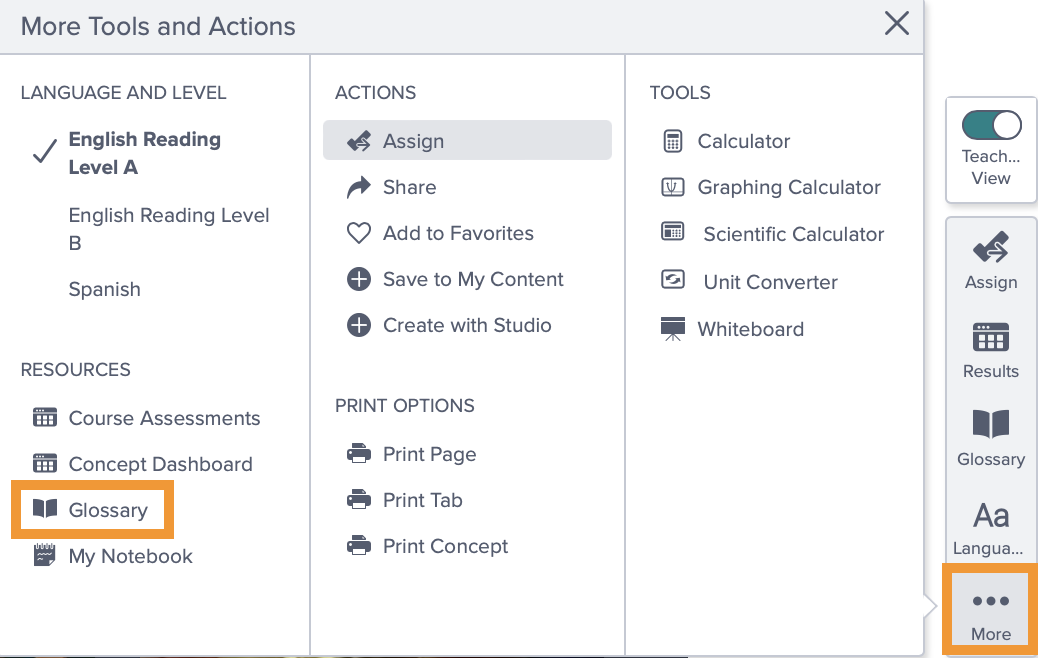This screenshot has width=1038, height=658.
Task: Select English Reading Level B
Action: tap(169, 229)
